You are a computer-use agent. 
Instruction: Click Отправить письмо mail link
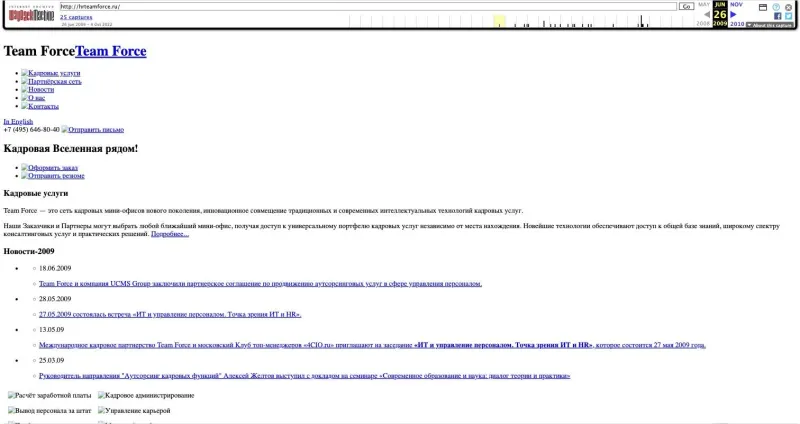coord(93,130)
